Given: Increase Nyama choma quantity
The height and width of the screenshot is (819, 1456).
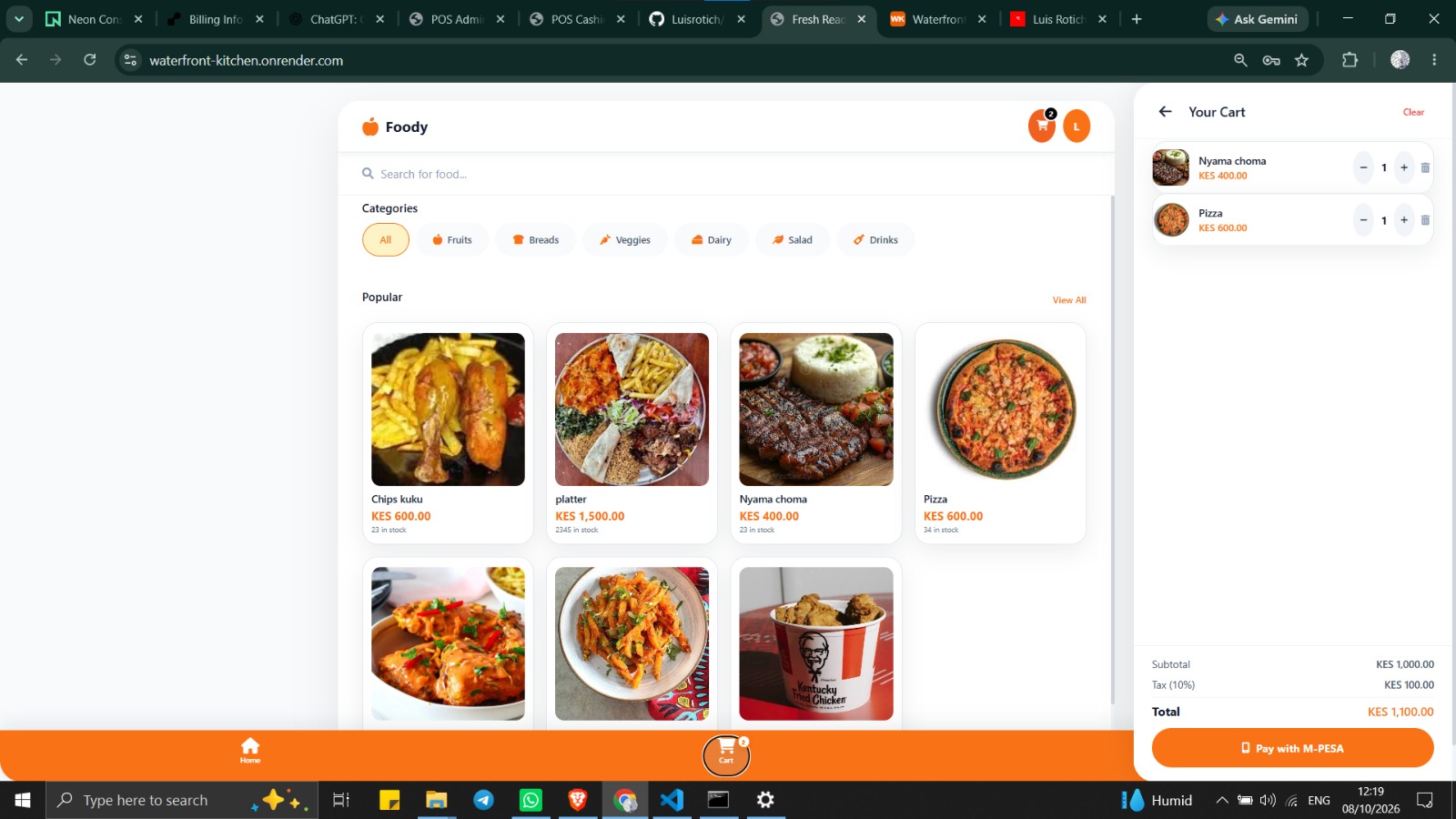Looking at the screenshot, I should coord(1404,167).
